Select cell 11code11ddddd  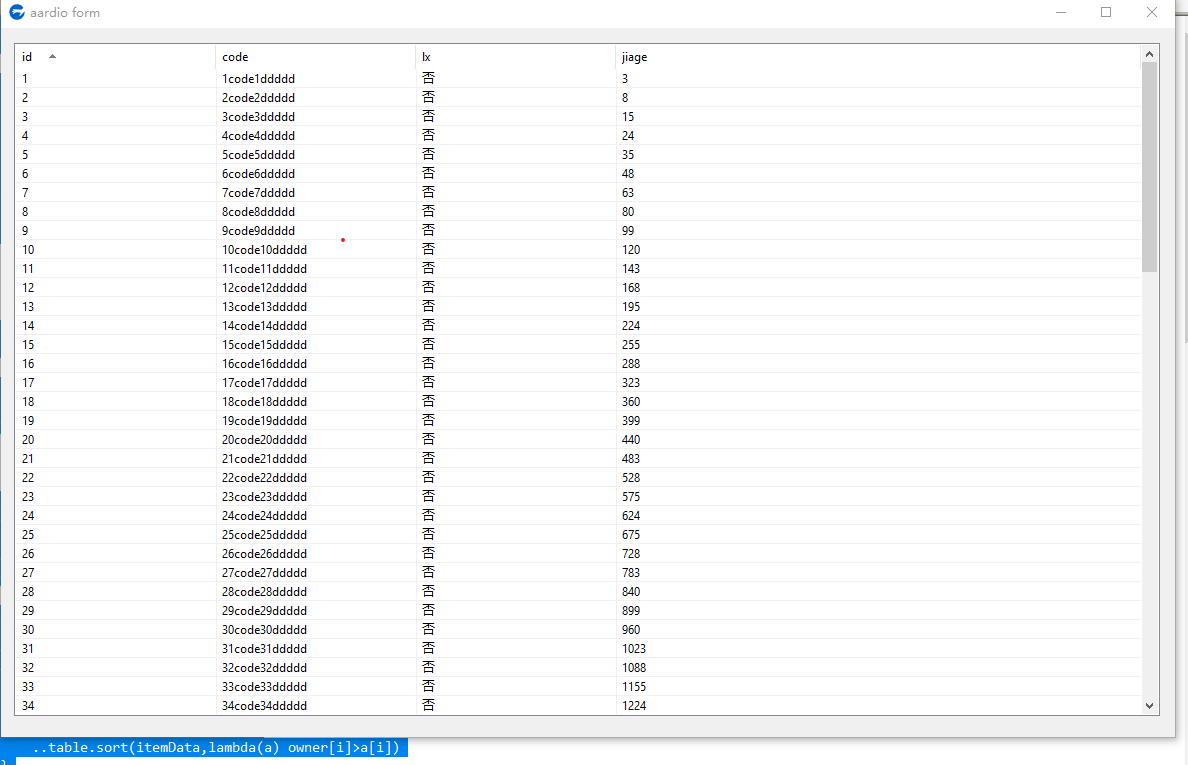(x=264, y=268)
